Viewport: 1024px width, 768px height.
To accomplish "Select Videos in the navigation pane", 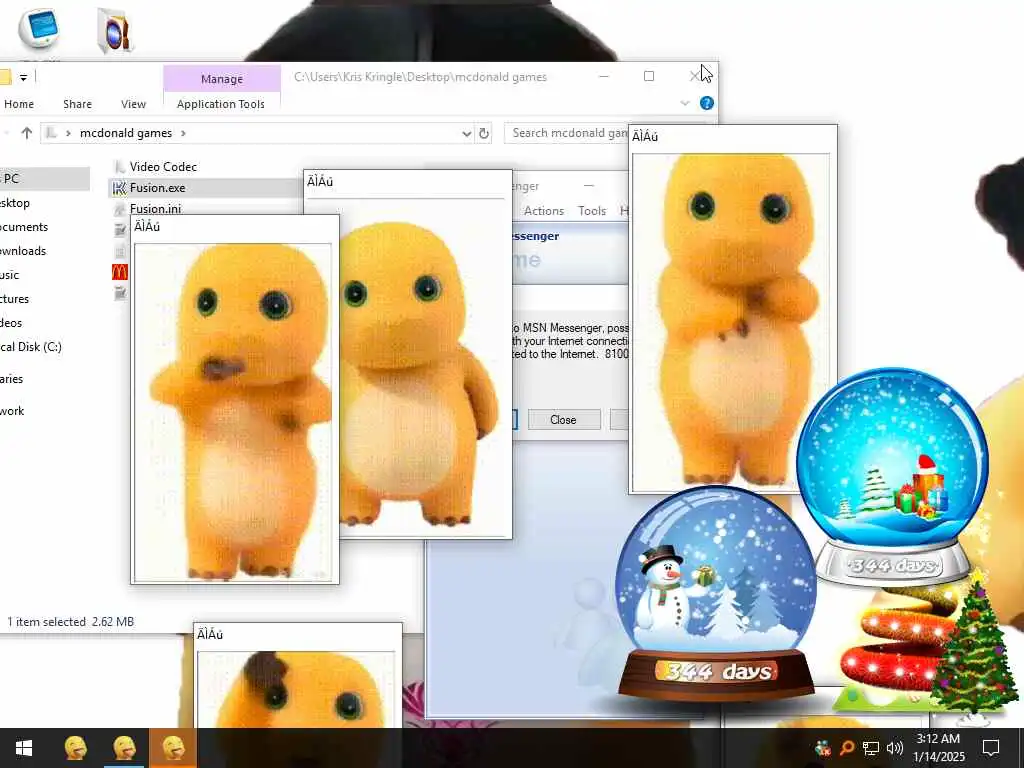I will click(11, 323).
